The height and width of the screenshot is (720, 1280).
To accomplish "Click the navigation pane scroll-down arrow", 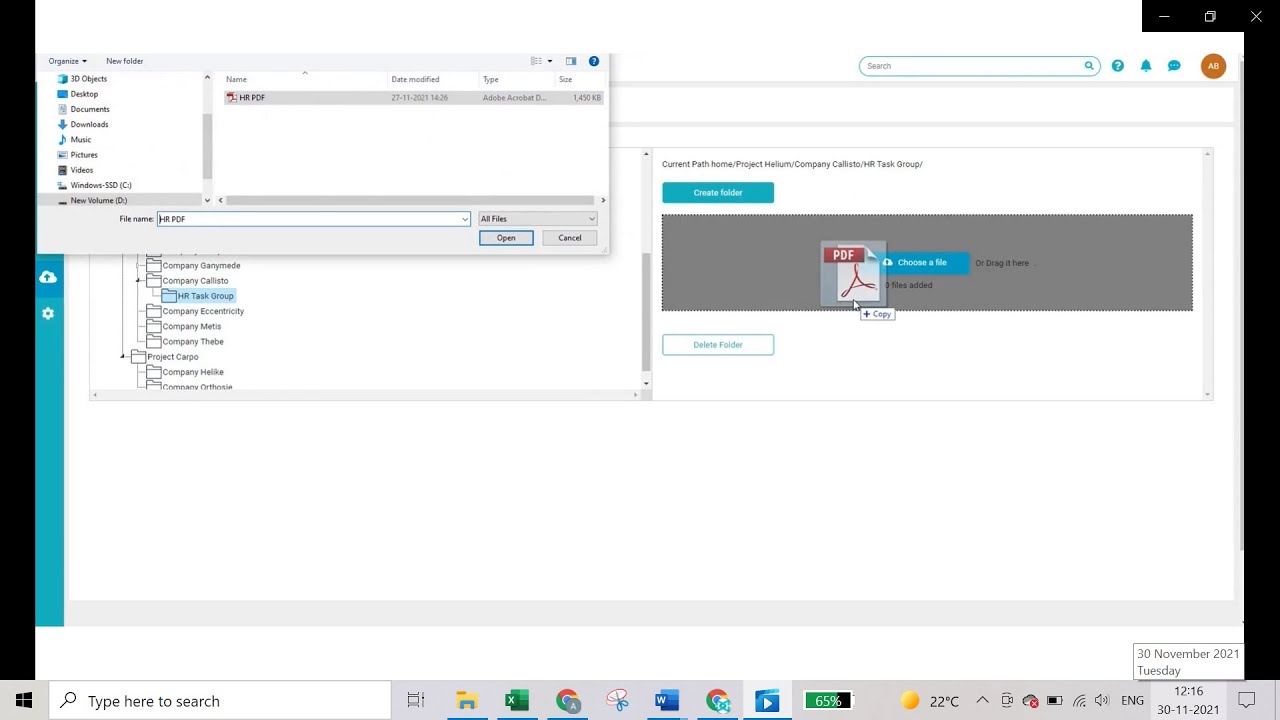I will coord(208,200).
